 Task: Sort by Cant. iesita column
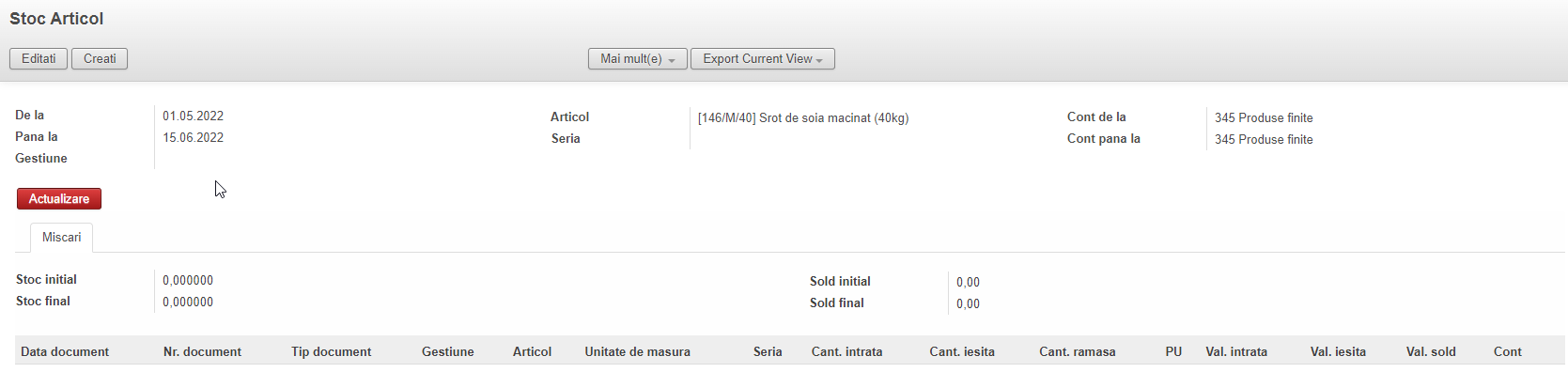click(962, 352)
